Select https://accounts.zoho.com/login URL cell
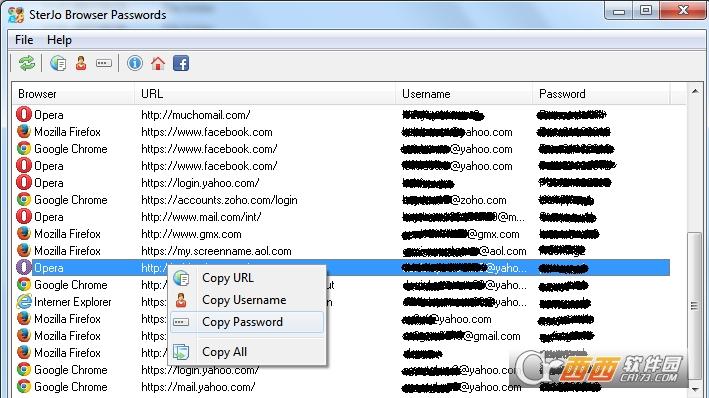 tap(219, 200)
